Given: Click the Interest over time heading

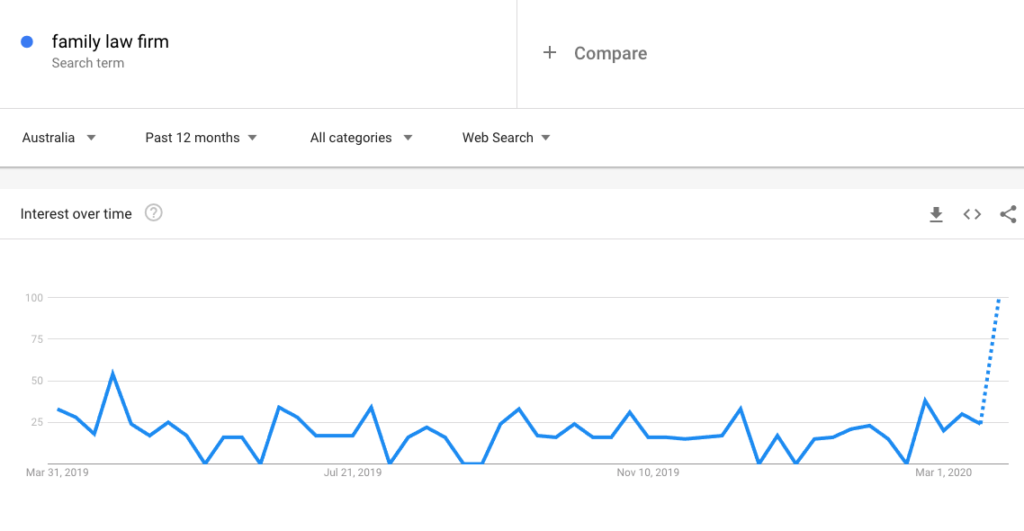Looking at the screenshot, I should point(76,214).
